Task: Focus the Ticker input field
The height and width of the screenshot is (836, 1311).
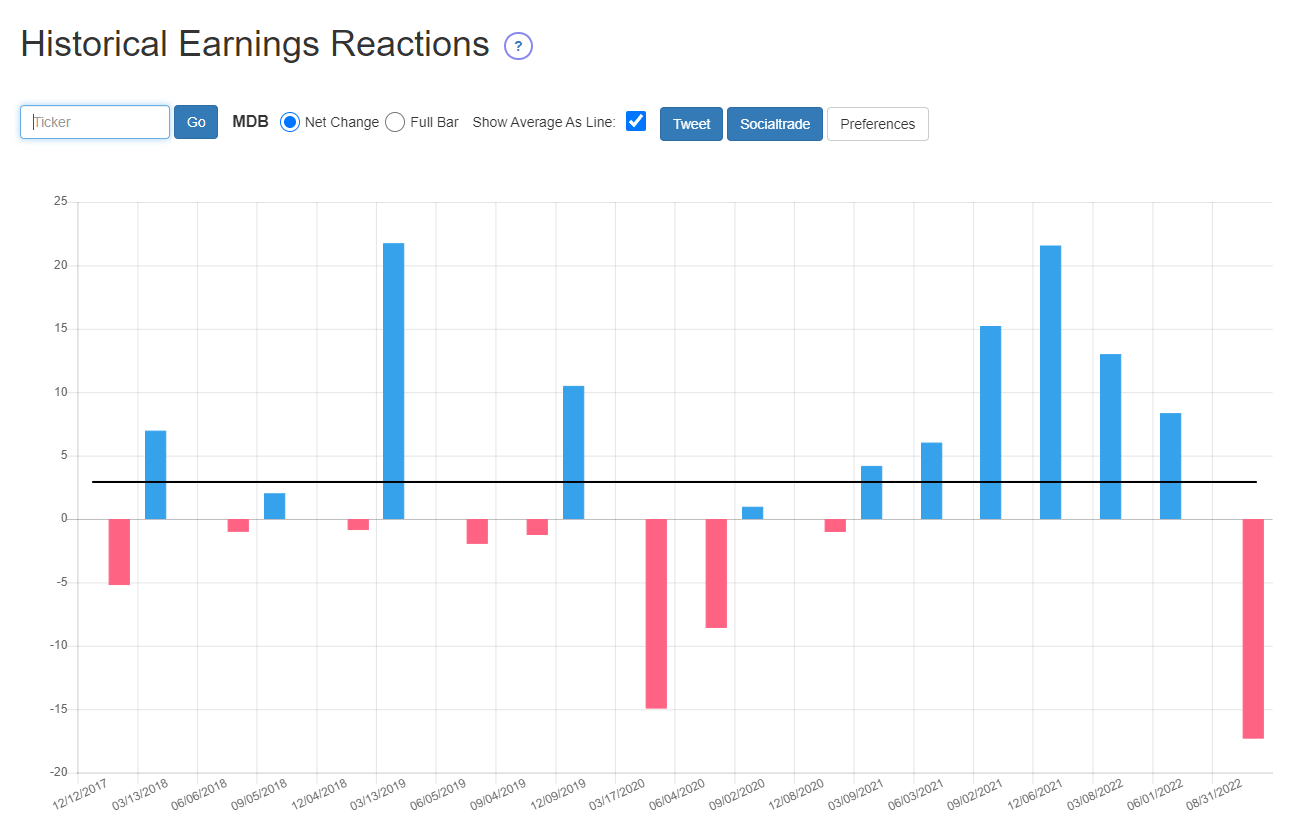Action: click(x=95, y=122)
